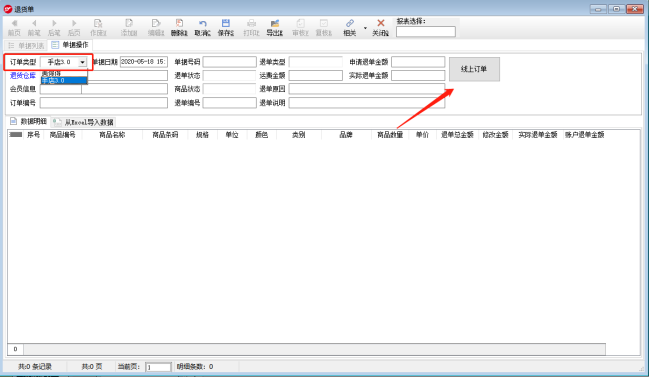Click the 单据日期 date field
This screenshot has width=650, height=377.
144,62
